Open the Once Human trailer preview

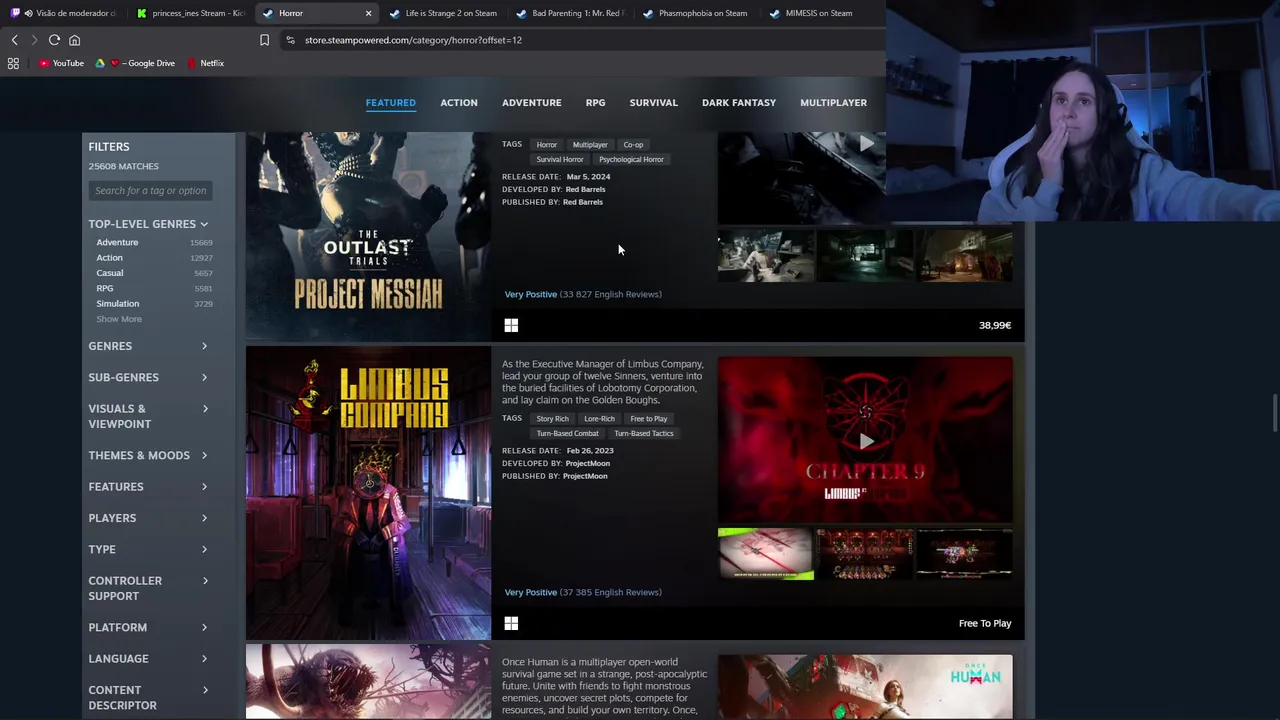pyautogui.click(x=865, y=687)
